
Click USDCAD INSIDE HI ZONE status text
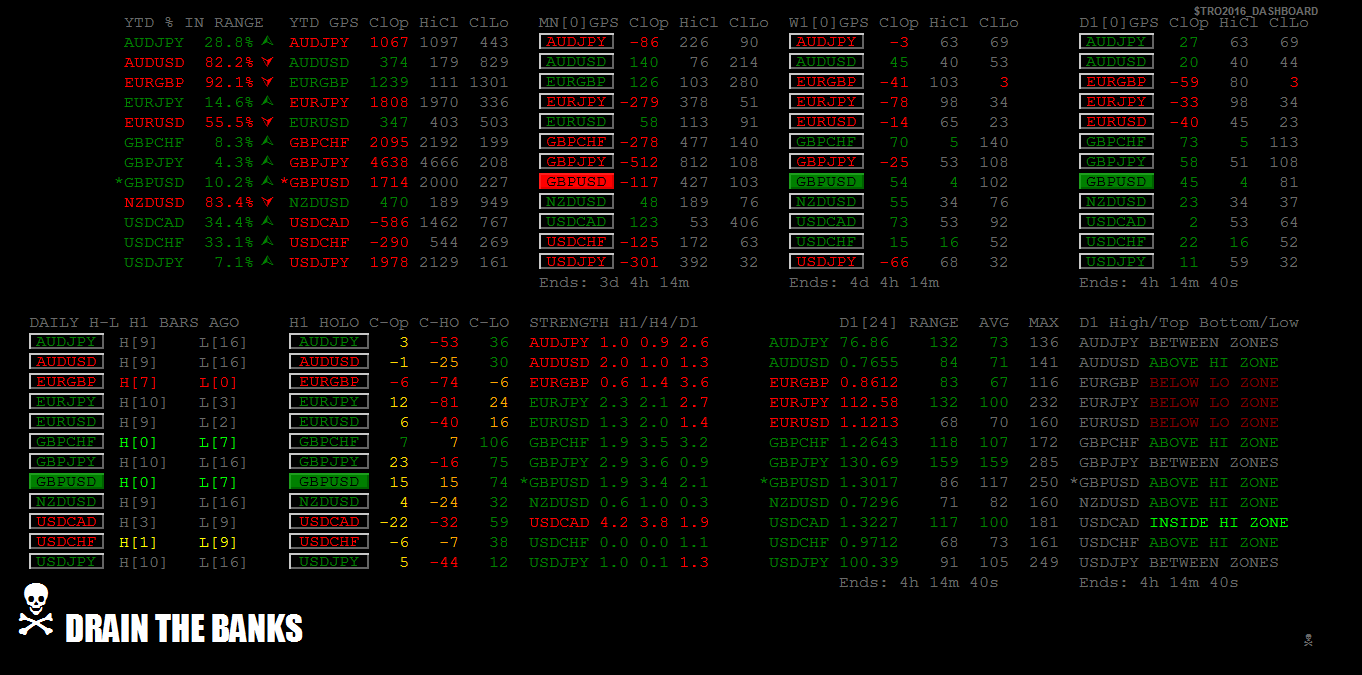(x=1184, y=522)
